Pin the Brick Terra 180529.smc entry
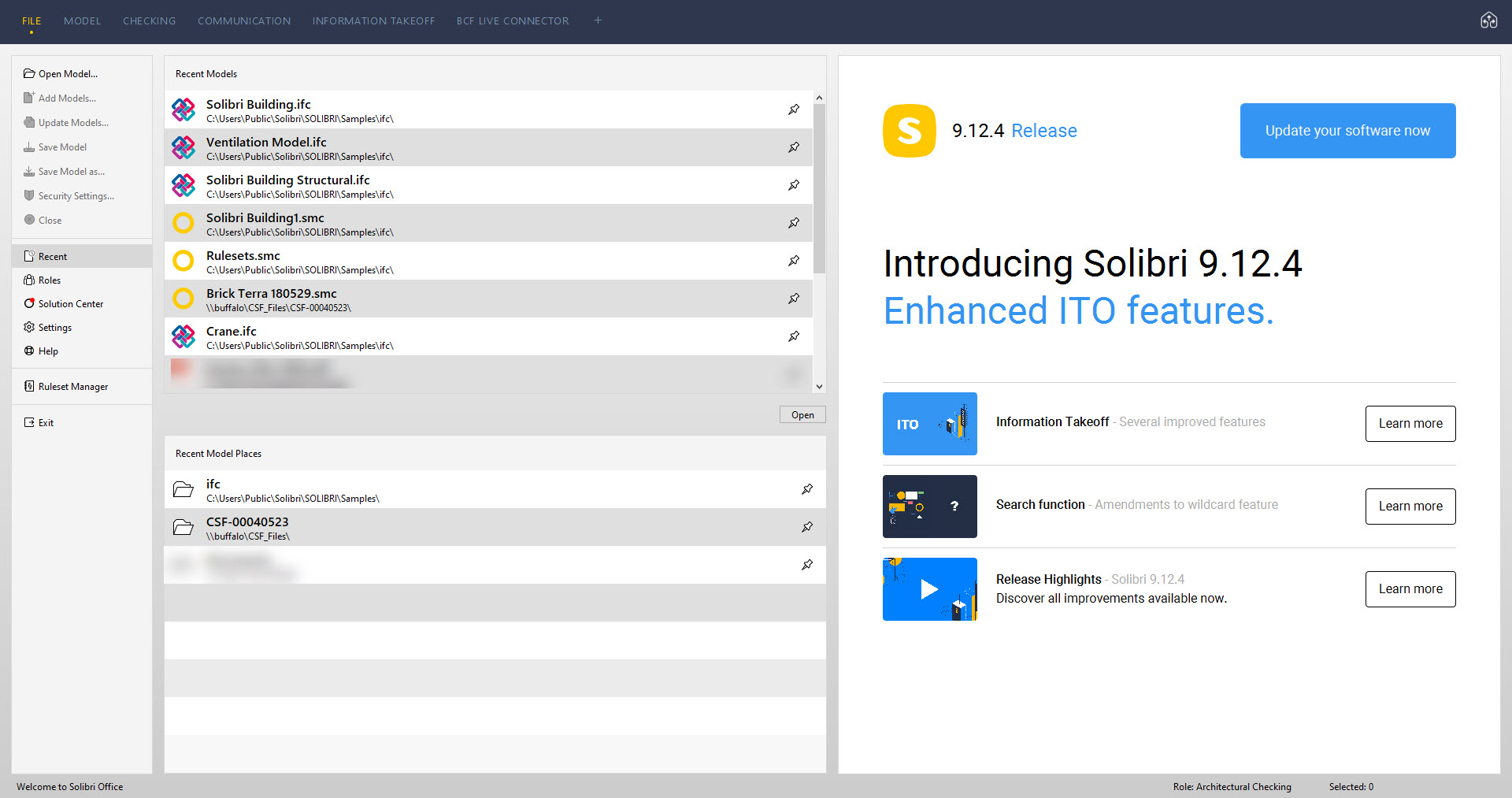Screen dimensions: 1512x798 point(794,299)
